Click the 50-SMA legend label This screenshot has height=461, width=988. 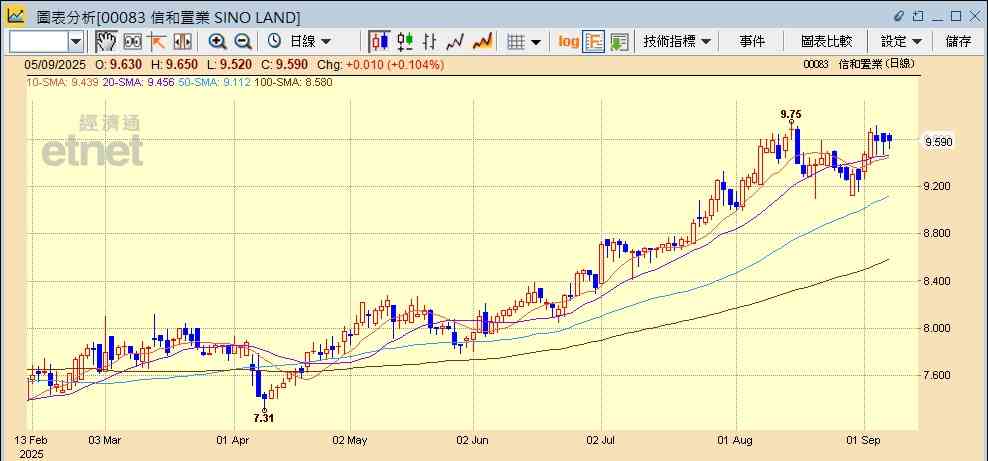point(214,82)
